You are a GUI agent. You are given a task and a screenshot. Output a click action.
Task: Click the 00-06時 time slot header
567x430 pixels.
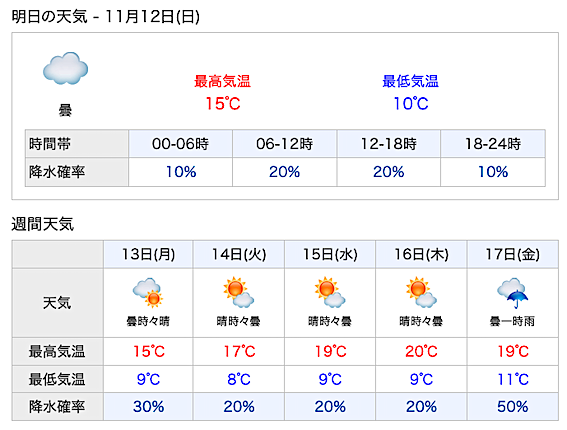(180, 144)
